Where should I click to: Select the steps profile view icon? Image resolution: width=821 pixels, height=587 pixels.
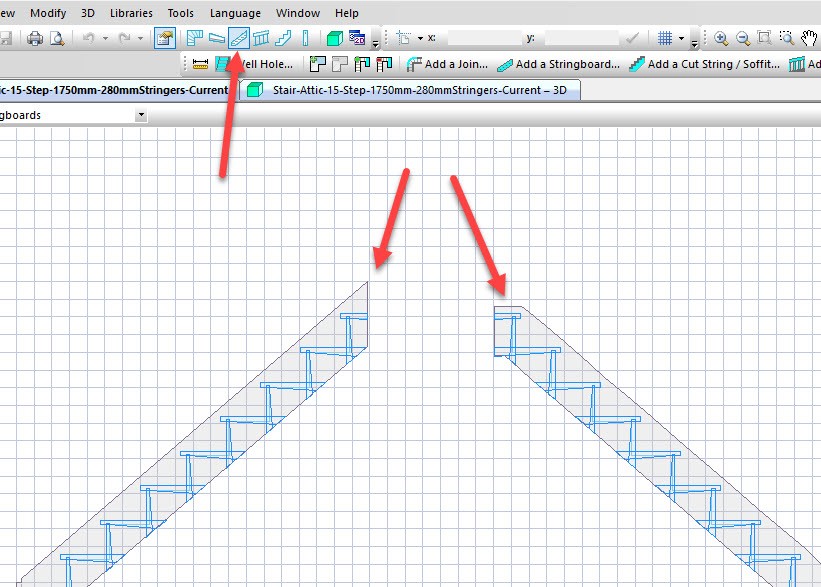tap(283, 38)
